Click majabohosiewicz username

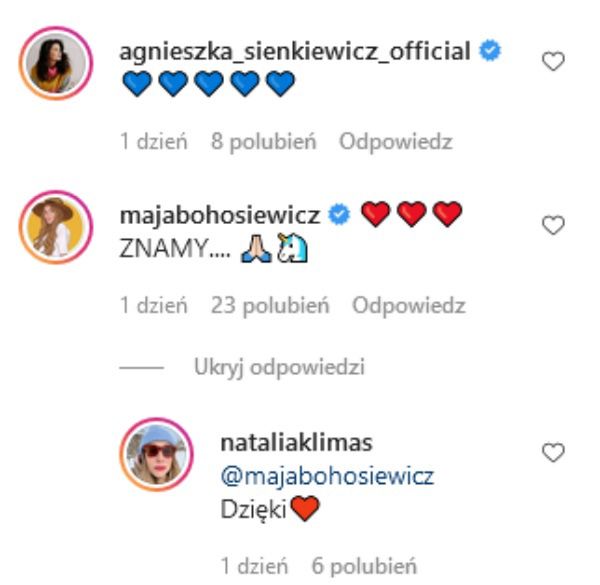pyautogui.click(x=219, y=215)
